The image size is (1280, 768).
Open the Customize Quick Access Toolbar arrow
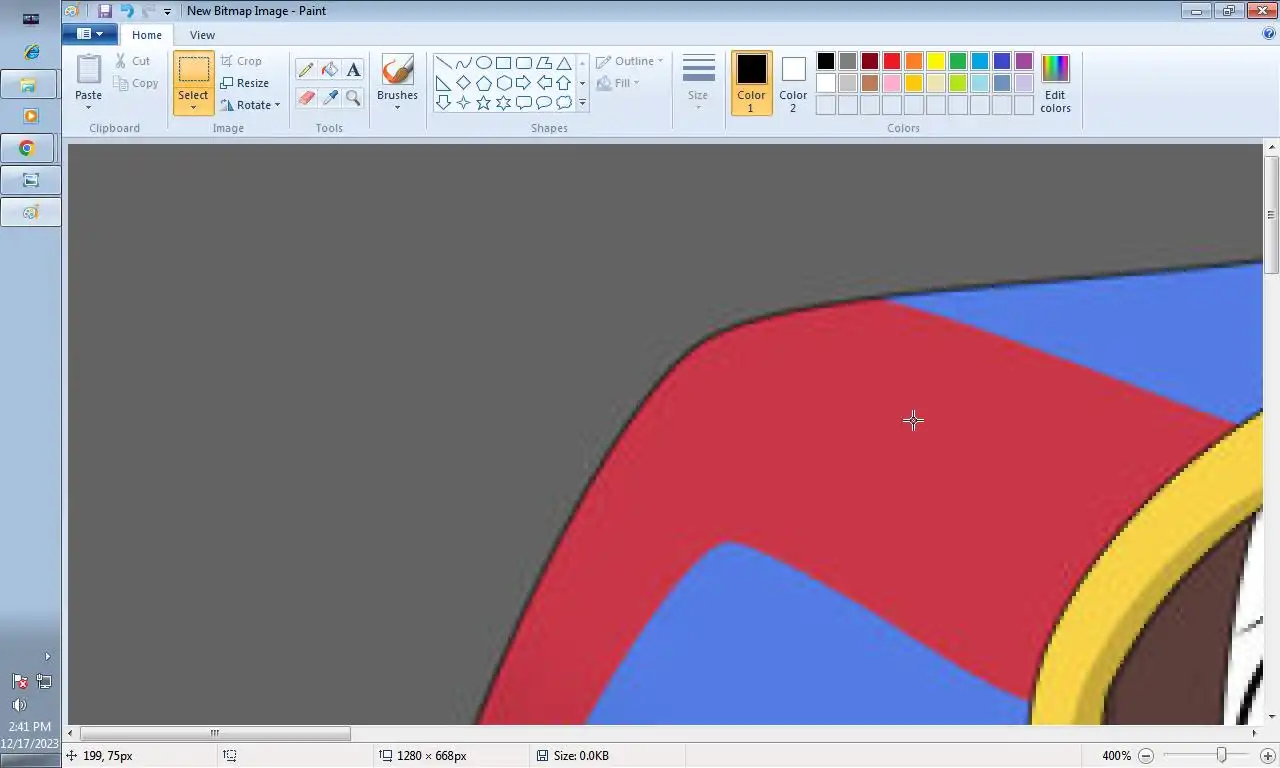point(167,12)
